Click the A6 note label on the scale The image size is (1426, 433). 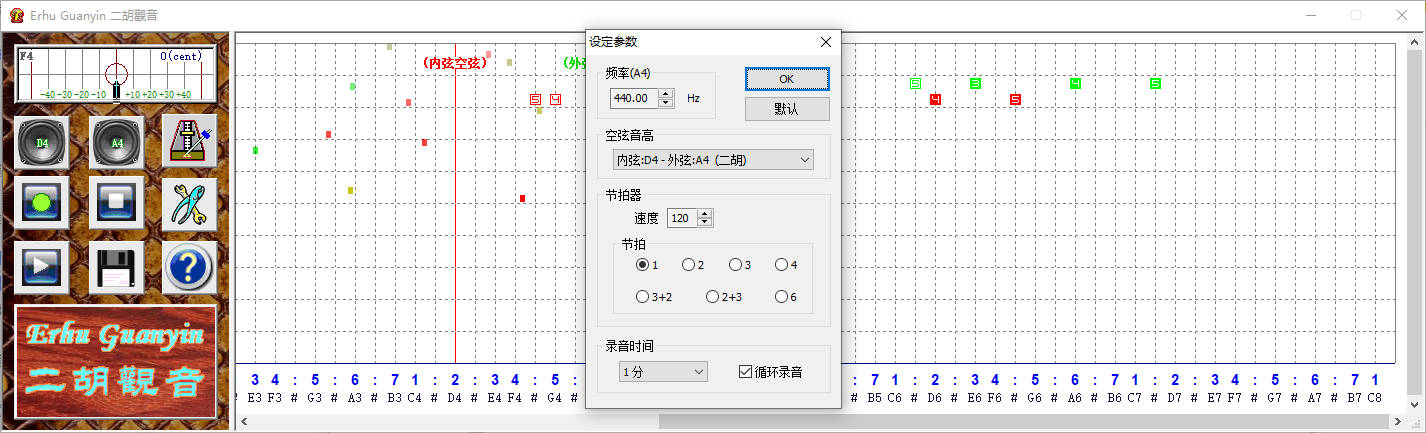[1075, 398]
